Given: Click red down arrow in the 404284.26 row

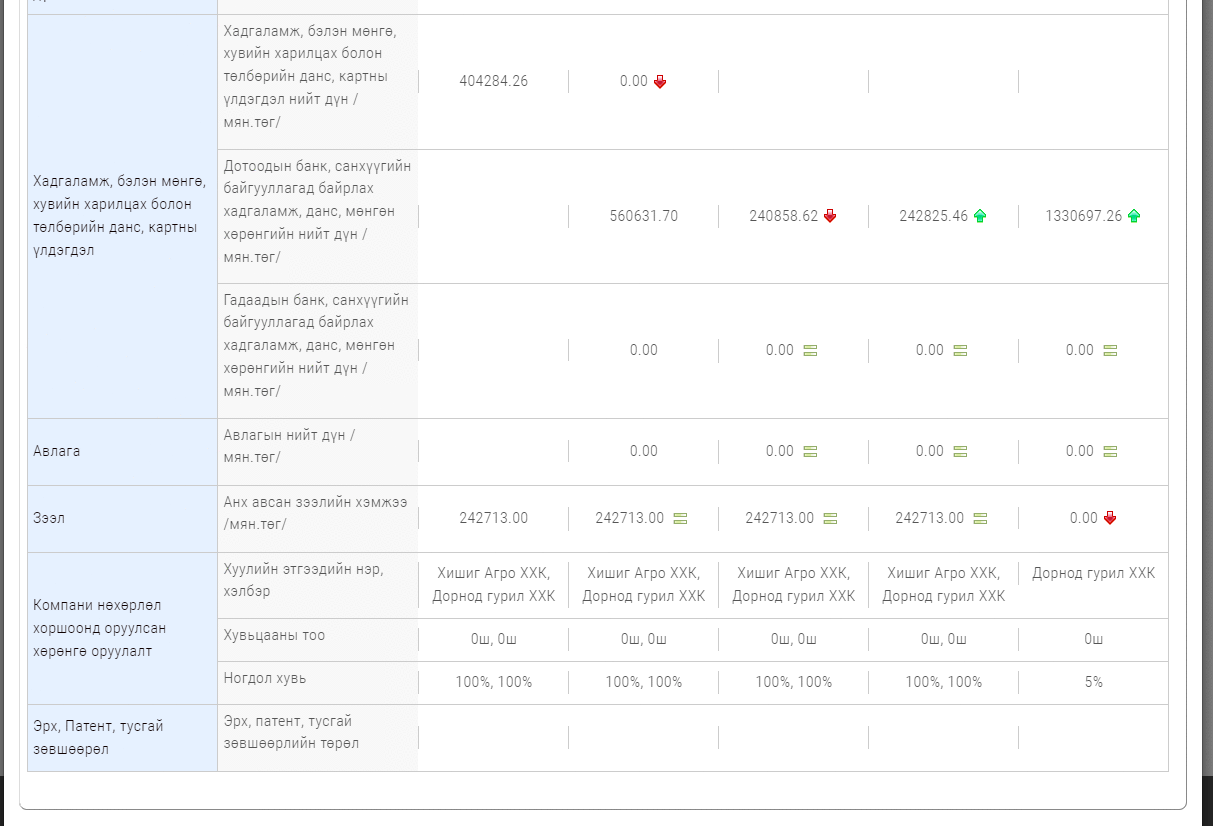Looking at the screenshot, I should 660,82.
